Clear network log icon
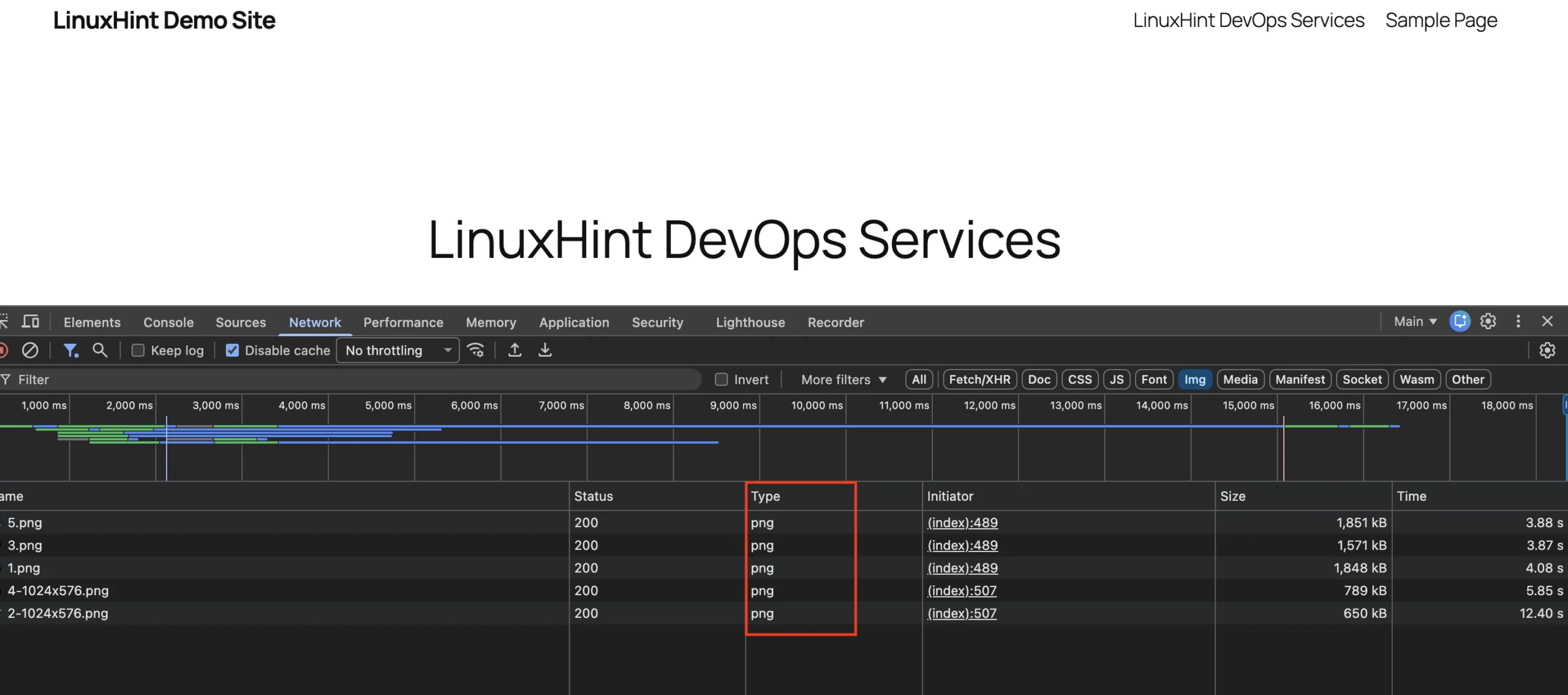Screen dimensions: 1568x695 click(x=30, y=350)
